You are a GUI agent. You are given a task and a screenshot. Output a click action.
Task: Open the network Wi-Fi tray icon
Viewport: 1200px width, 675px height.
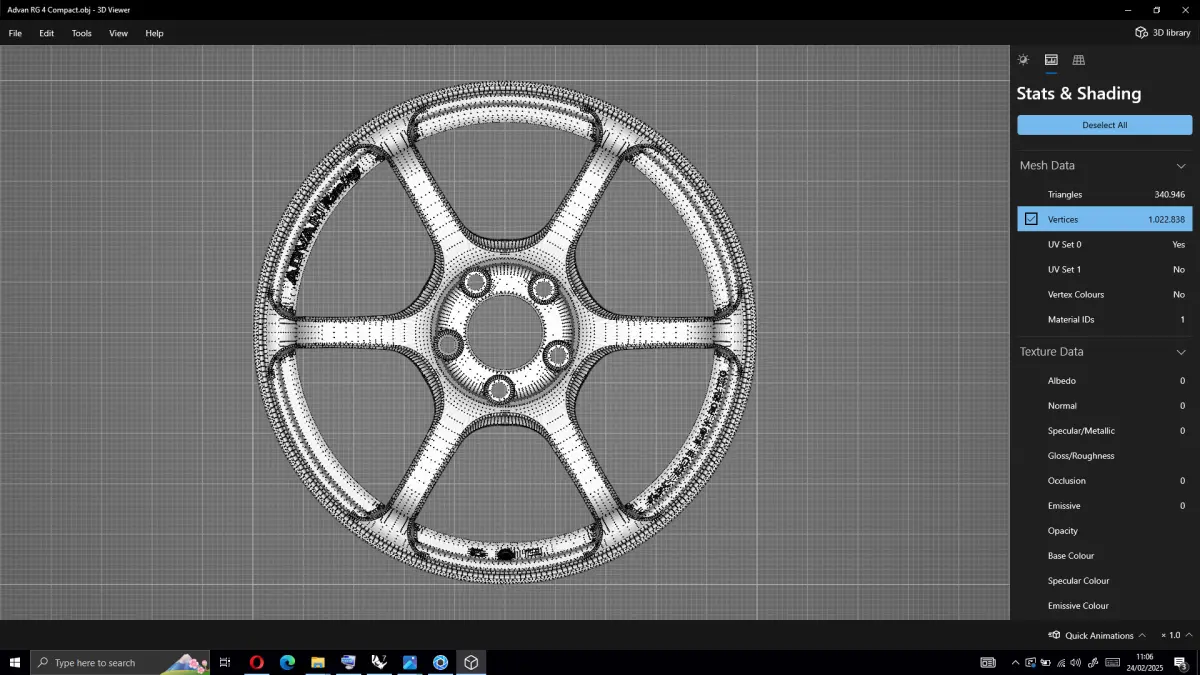(1061, 662)
